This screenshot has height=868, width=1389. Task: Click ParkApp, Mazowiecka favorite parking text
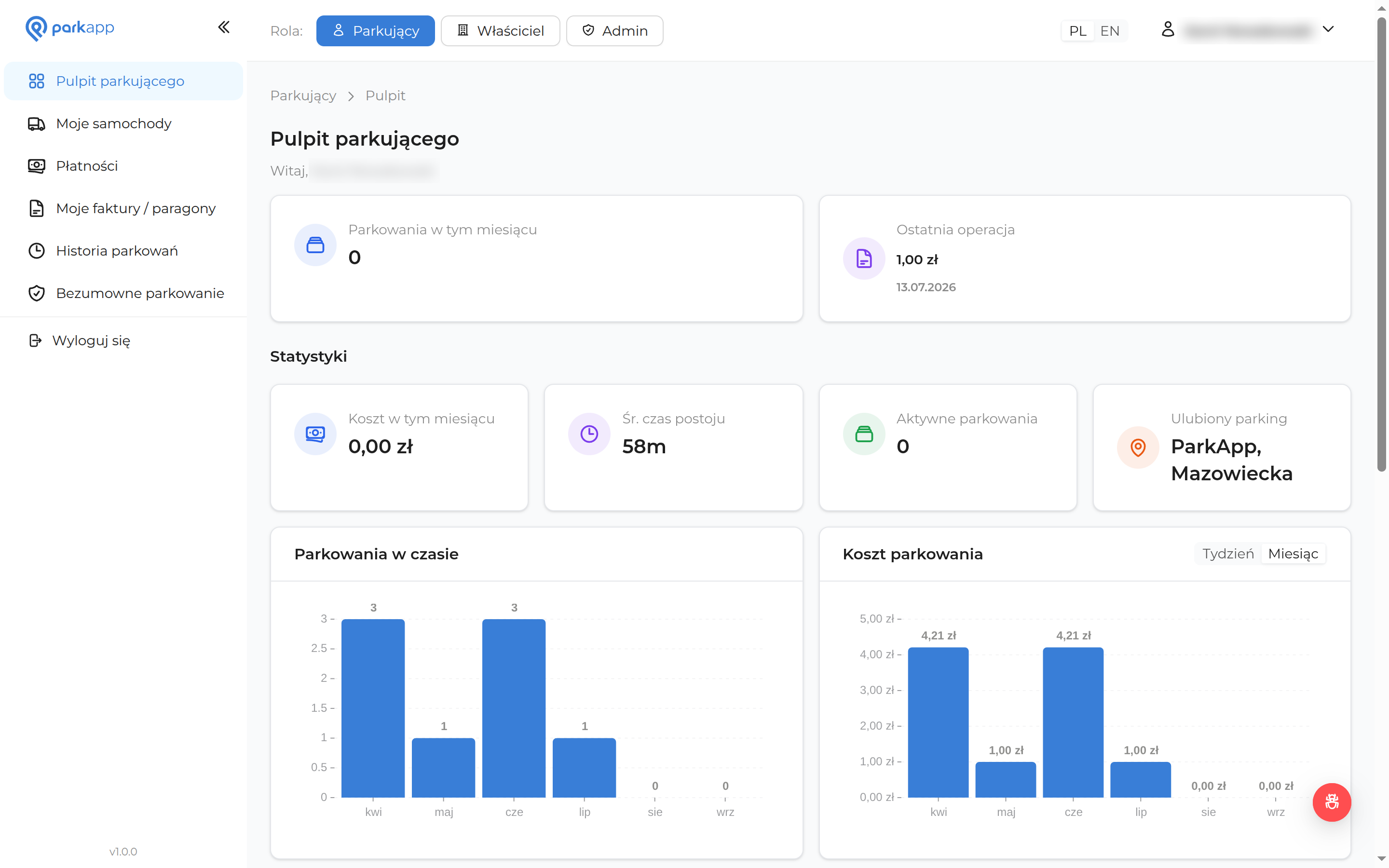tap(1231, 460)
